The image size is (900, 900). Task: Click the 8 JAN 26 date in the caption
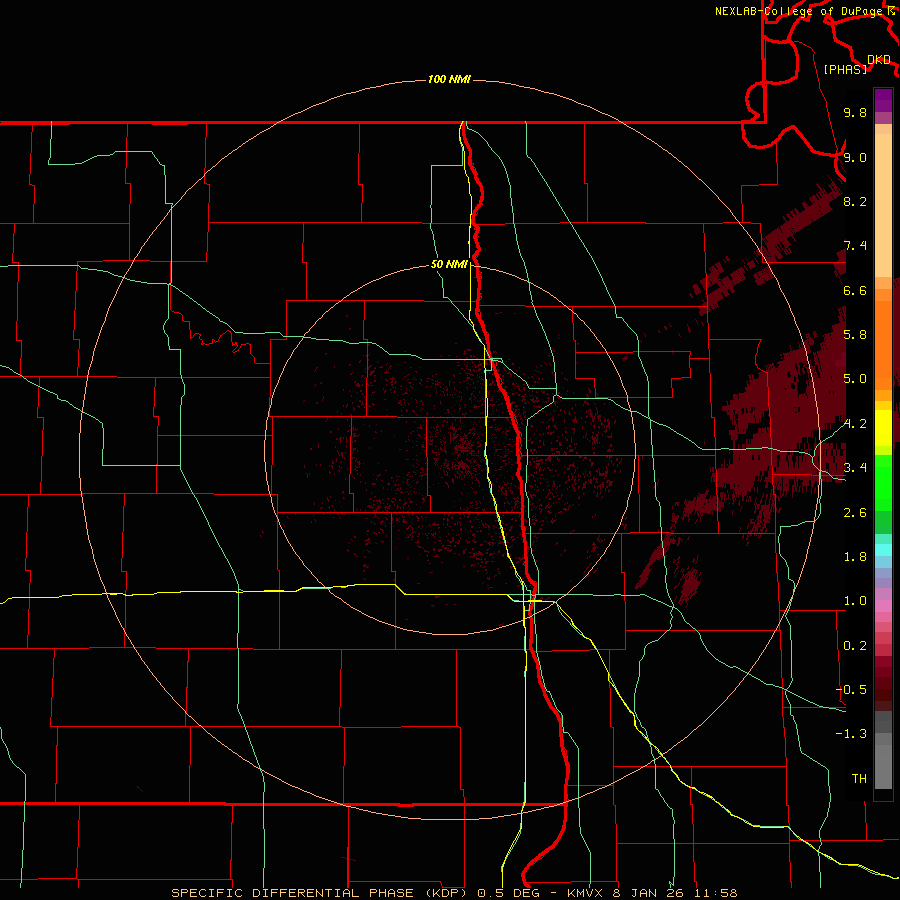click(x=648, y=893)
